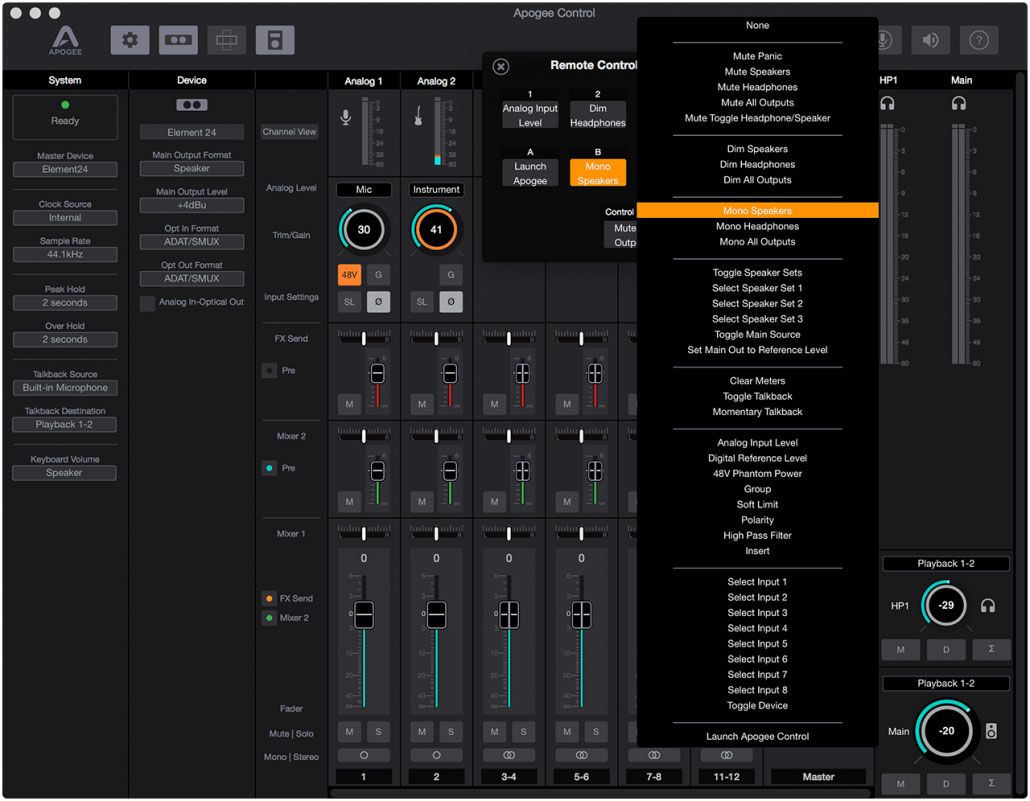Click the headphone icon under Main header
Screen dimensions: 1030x801
pyautogui.click(x=959, y=103)
